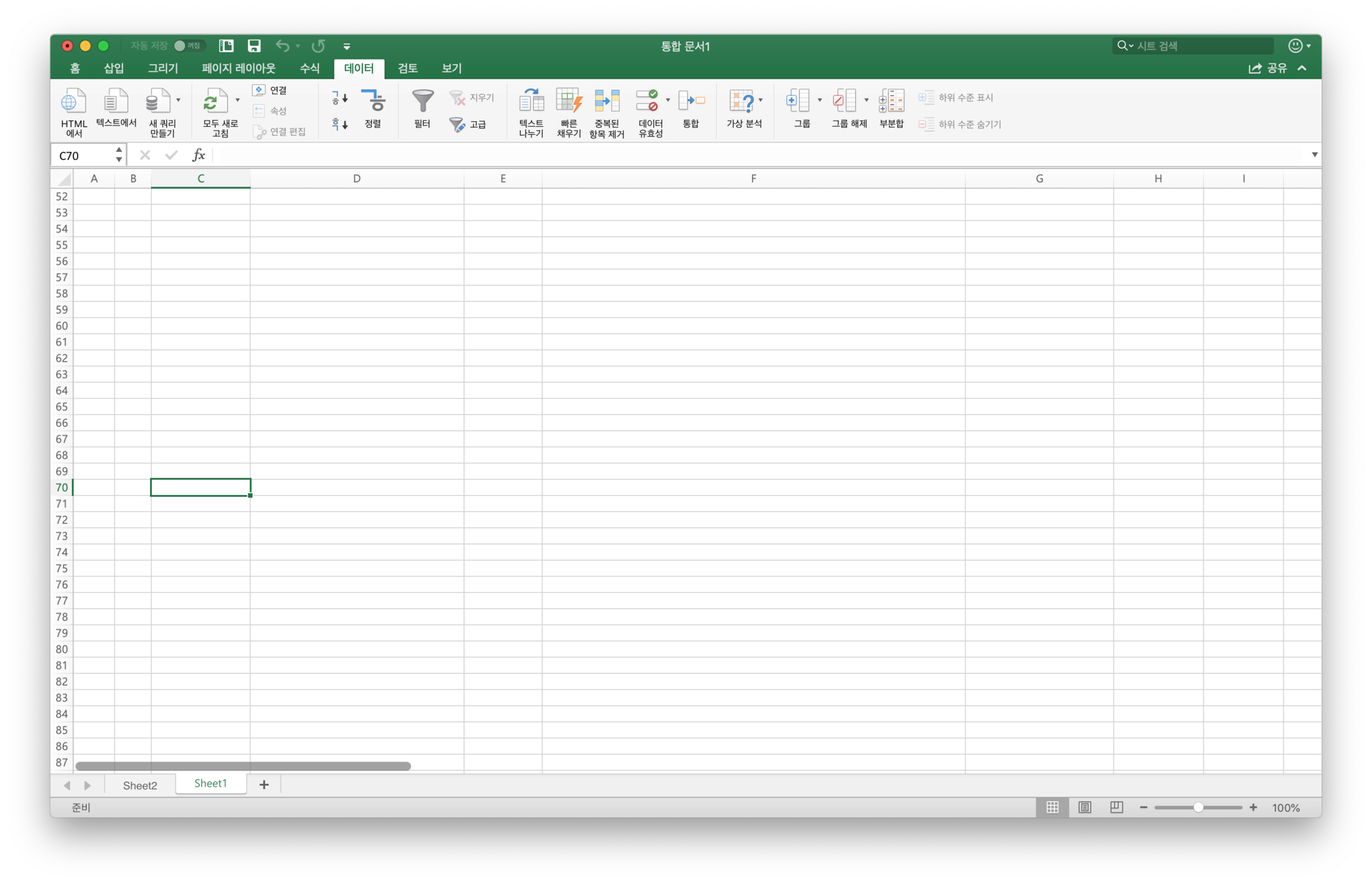Click Text to Columns icon
The image size is (1372, 884).
pyautogui.click(x=530, y=101)
